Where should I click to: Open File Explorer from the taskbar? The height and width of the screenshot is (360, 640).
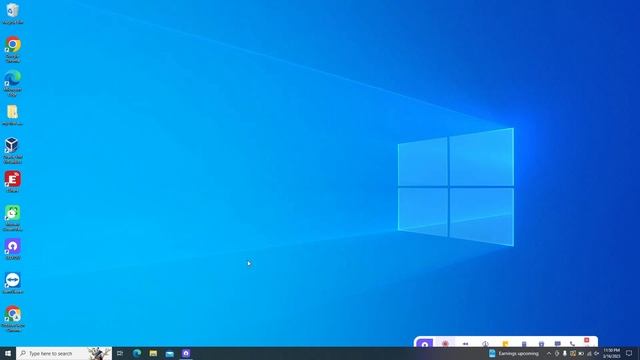(x=153, y=353)
